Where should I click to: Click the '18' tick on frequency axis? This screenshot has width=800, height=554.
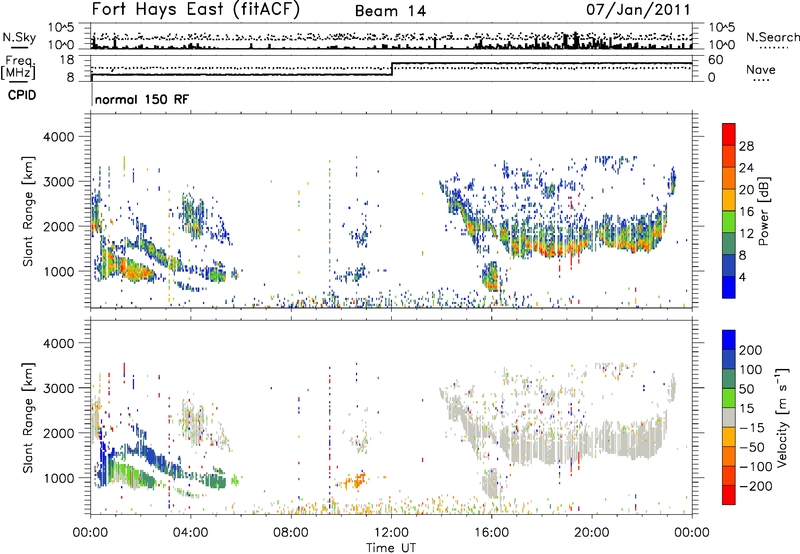(67, 60)
